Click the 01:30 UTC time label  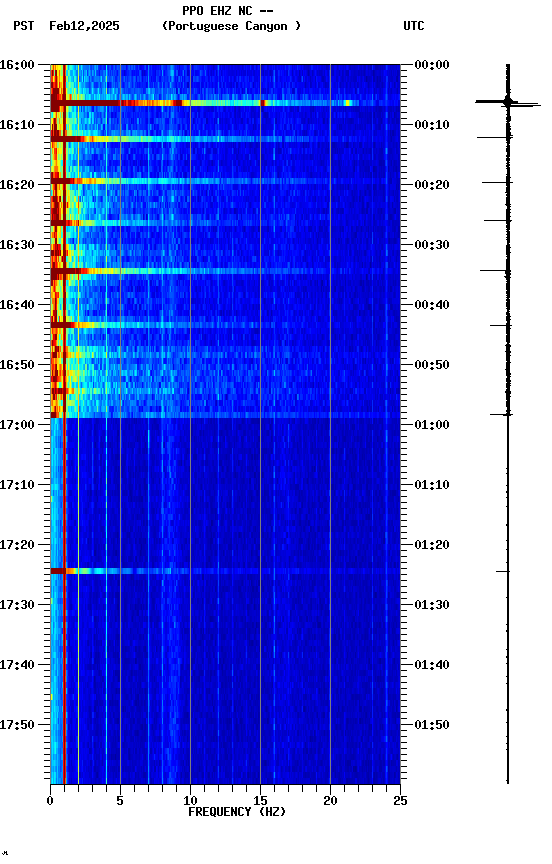click(x=432, y=606)
